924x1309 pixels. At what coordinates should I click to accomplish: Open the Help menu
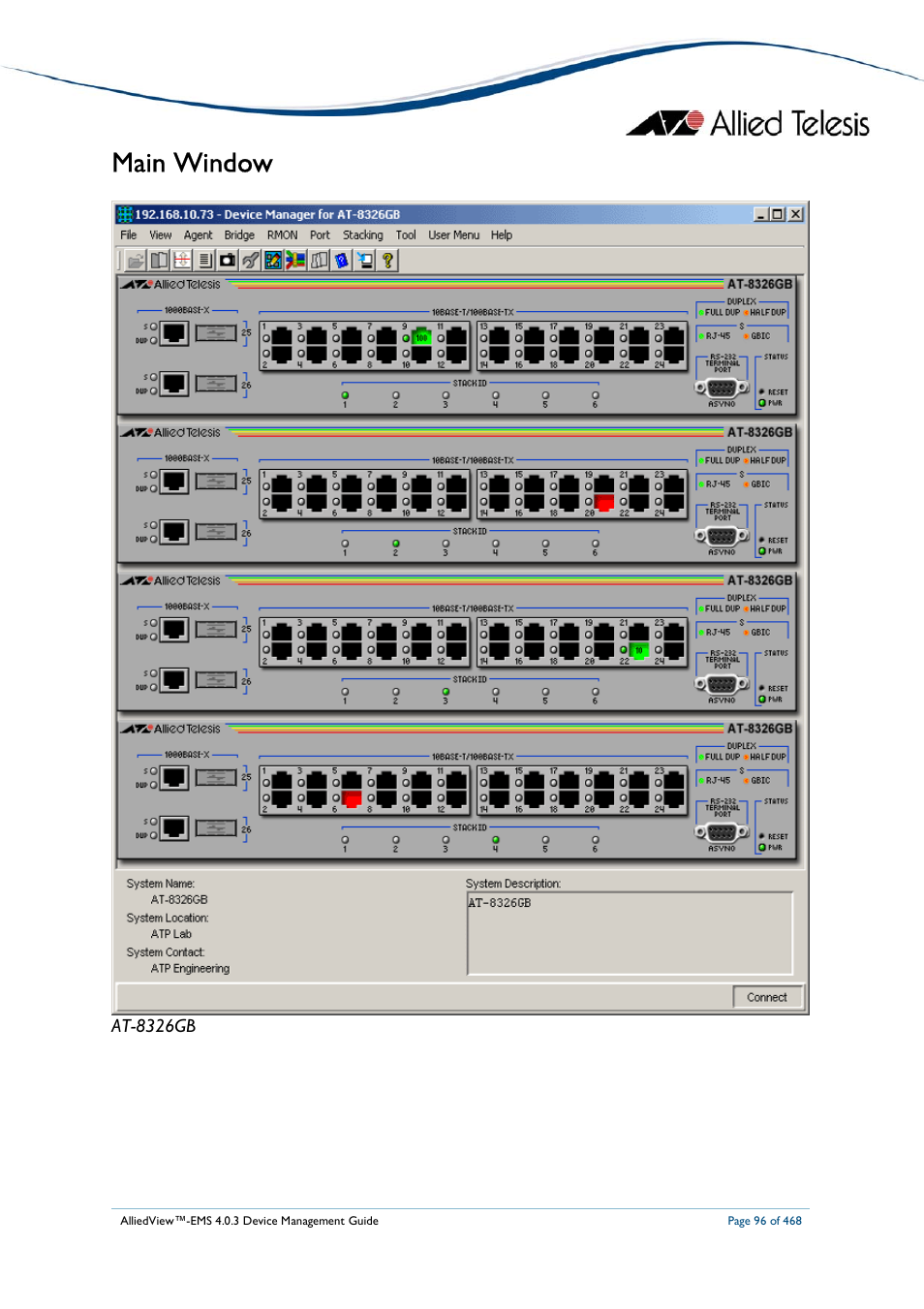tap(502, 235)
